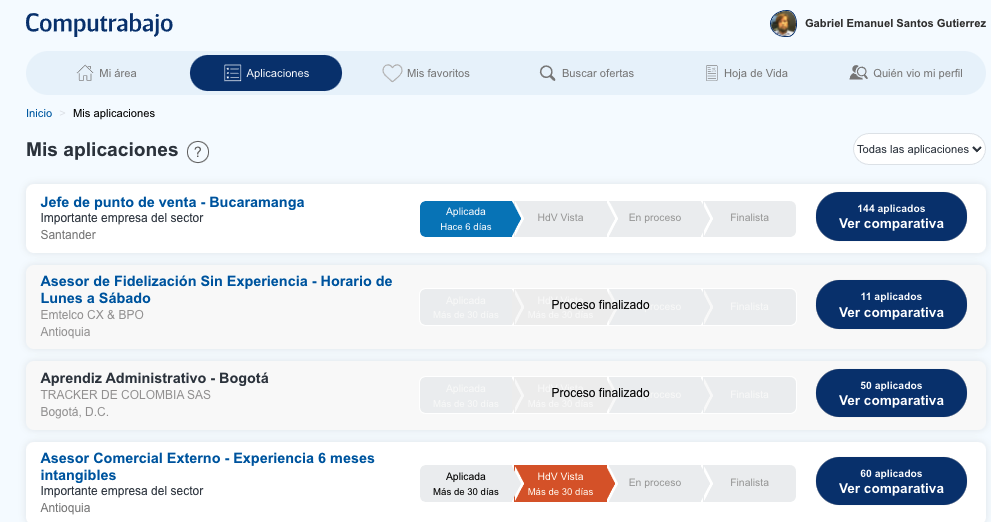This screenshot has width=991, height=522.
Task: Click the magnifier icon for Buscar ofertas
Action: (547, 73)
